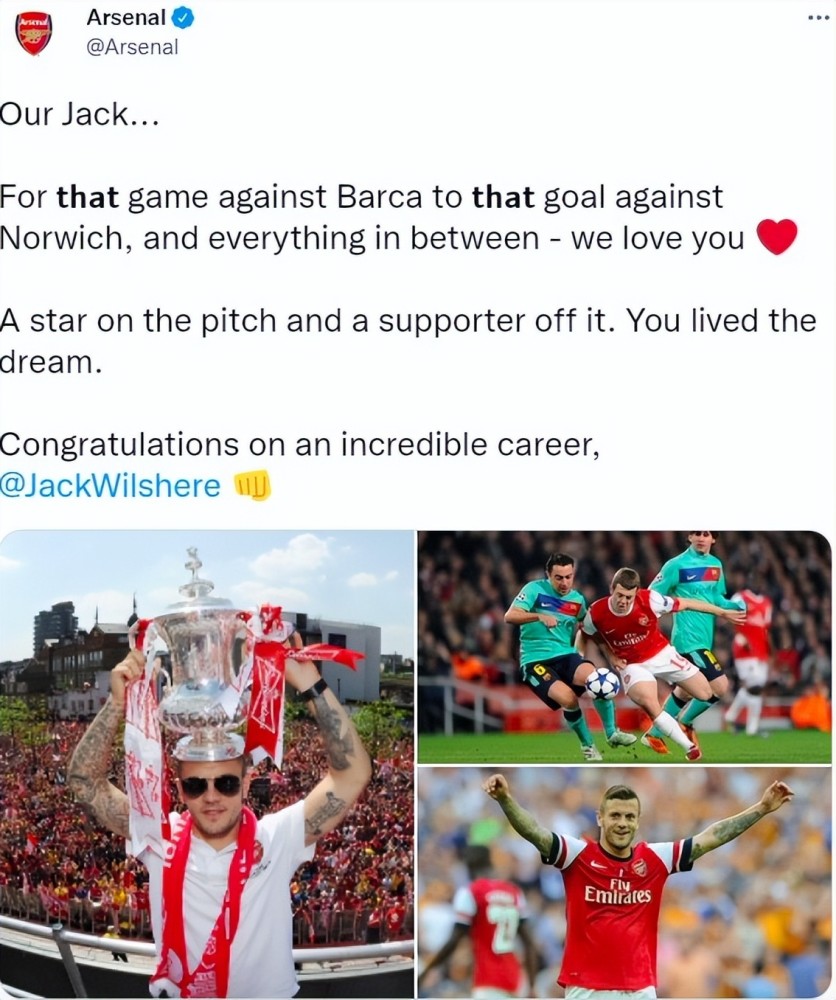Open the Arsenal crest profile picture
836x1000 pixels.
click(33, 33)
